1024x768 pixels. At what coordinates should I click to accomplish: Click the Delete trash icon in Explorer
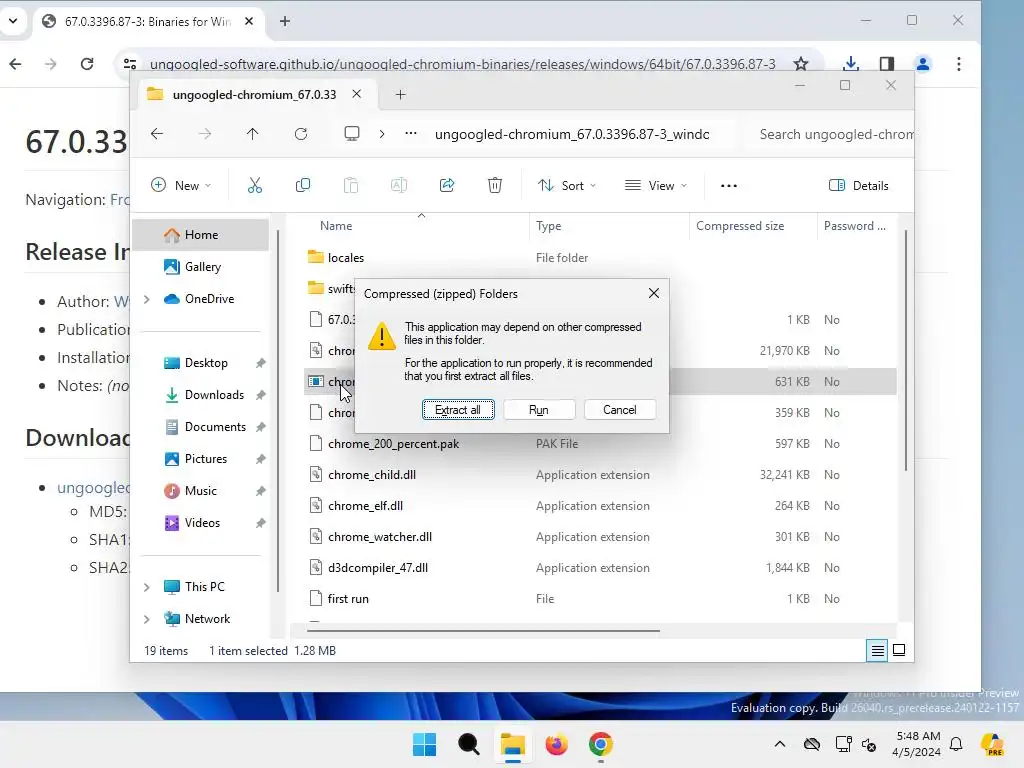tap(495, 185)
